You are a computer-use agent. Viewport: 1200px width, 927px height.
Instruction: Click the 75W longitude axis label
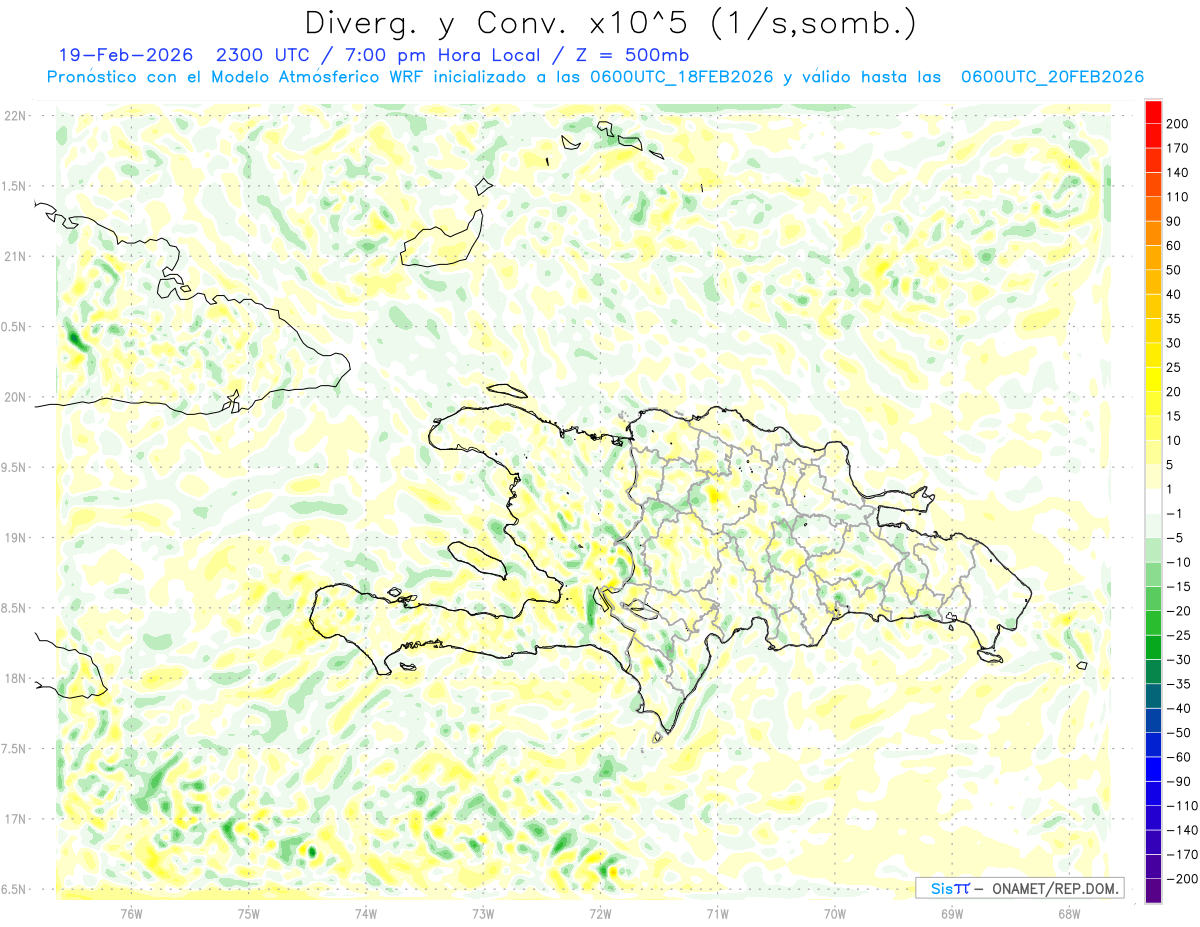click(x=248, y=914)
